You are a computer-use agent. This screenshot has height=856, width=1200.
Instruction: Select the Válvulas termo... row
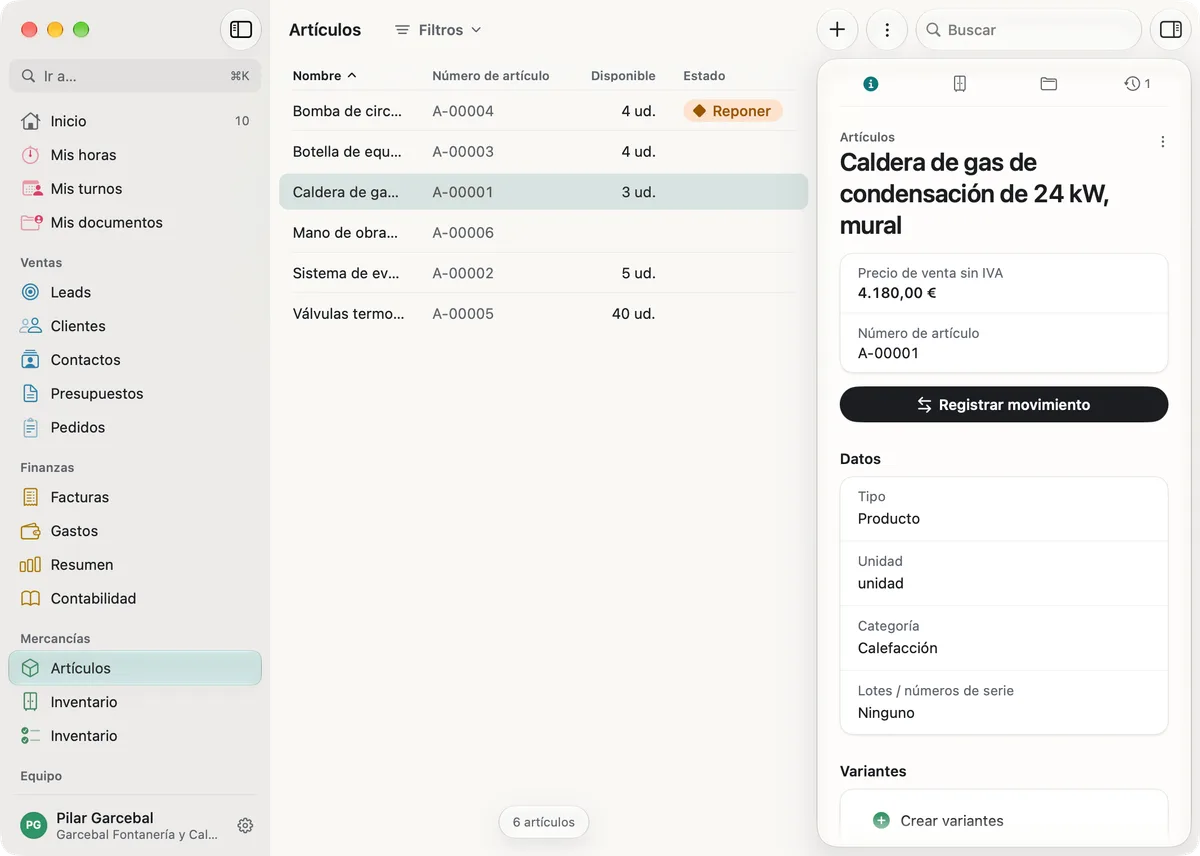pos(543,314)
